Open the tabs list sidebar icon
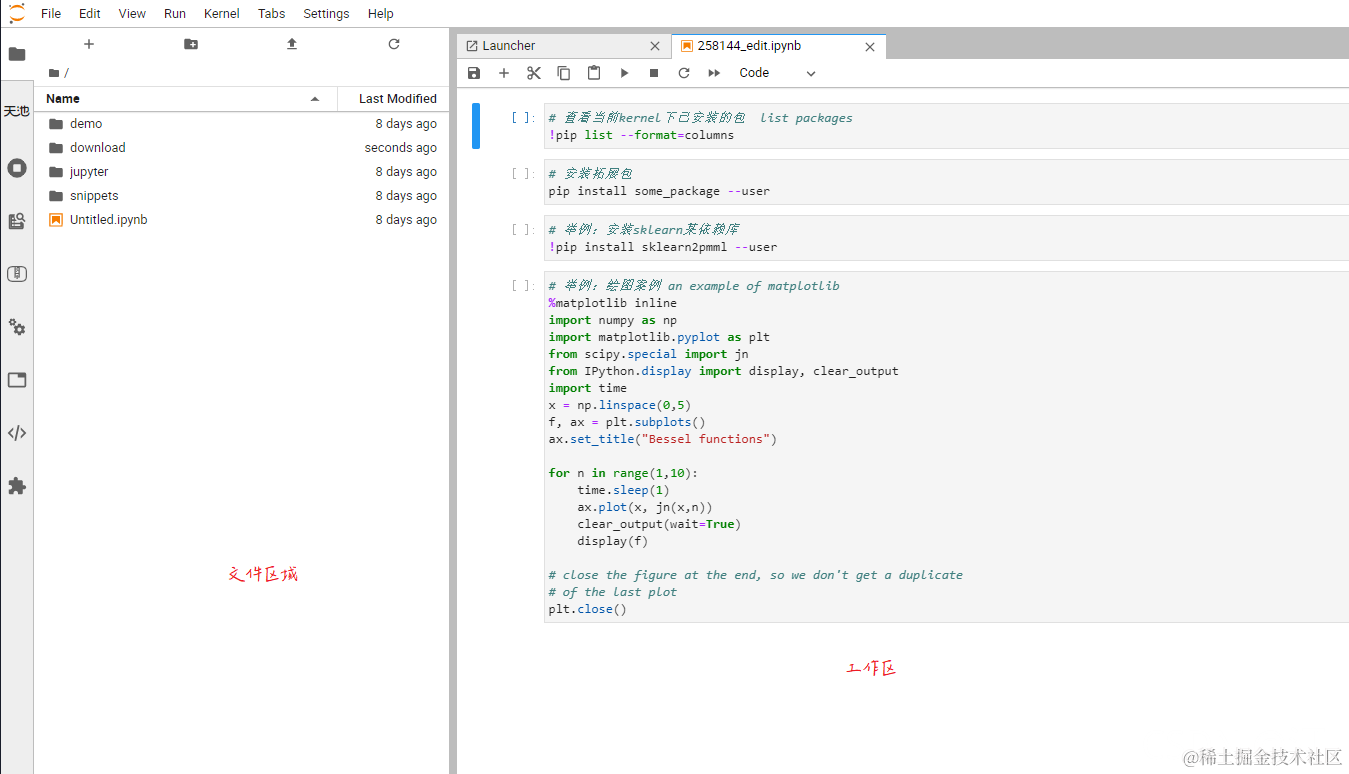The height and width of the screenshot is (774, 1349). (17, 380)
